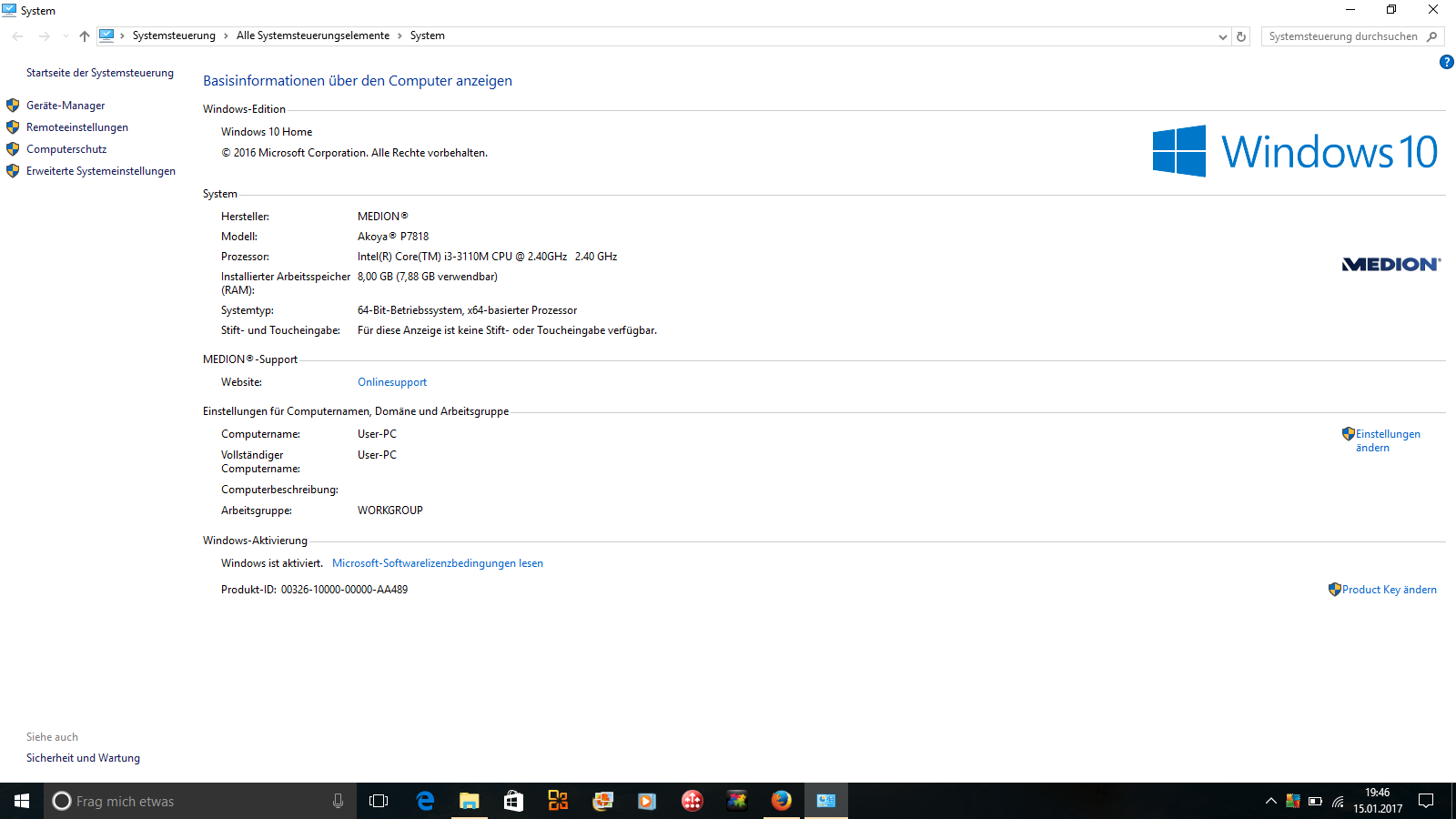Open the recent locations dropdown arrow
The height and width of the screenshot is (819, 1456).
click(66, 36)
